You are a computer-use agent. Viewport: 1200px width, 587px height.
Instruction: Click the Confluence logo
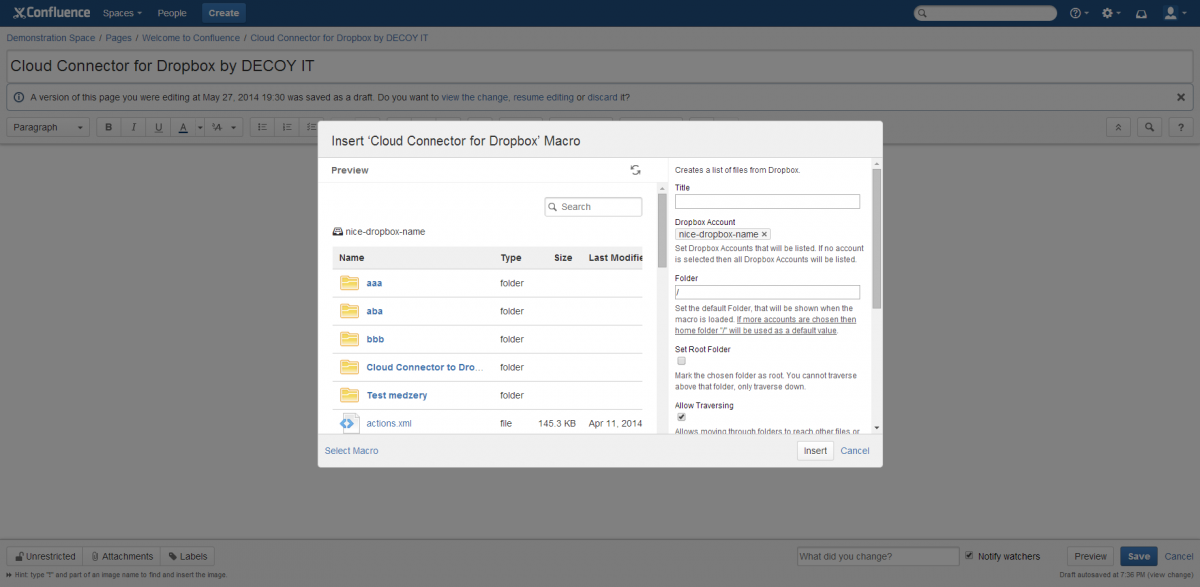(x=52, y=13)
